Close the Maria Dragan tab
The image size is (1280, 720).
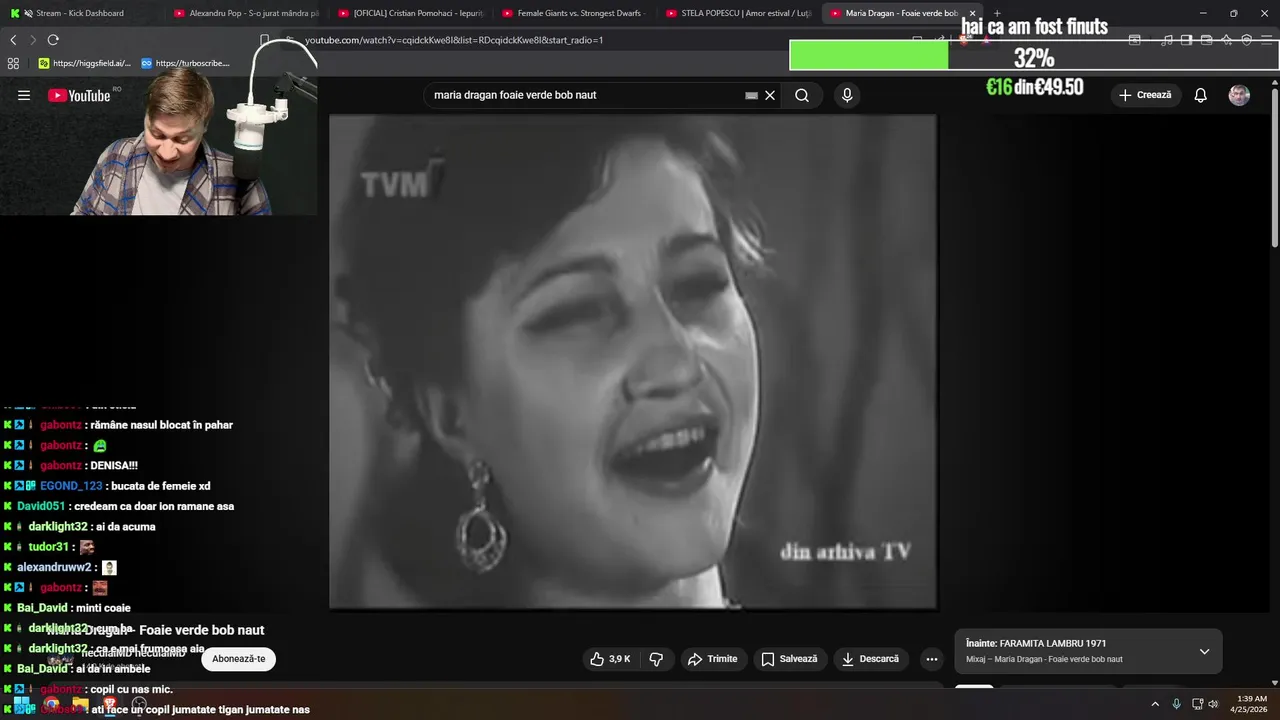972,13
